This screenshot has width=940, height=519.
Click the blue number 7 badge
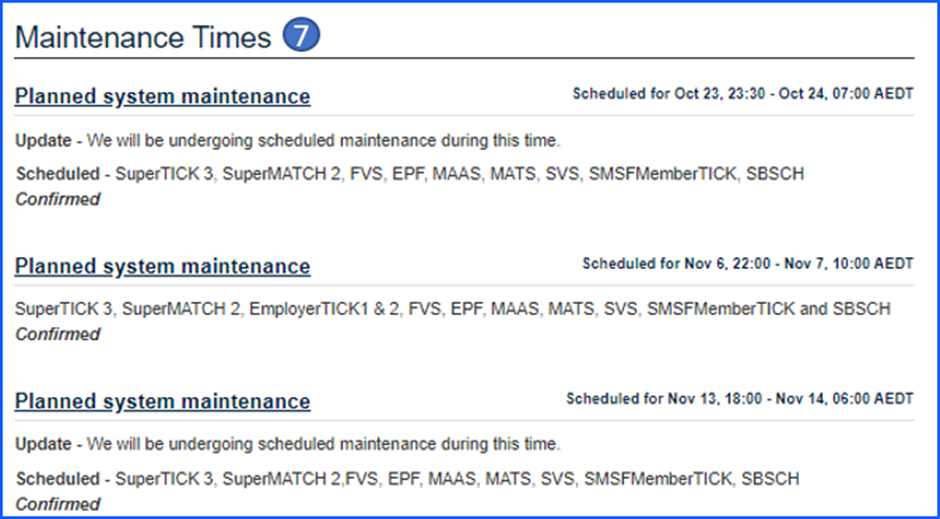point(301,37)
